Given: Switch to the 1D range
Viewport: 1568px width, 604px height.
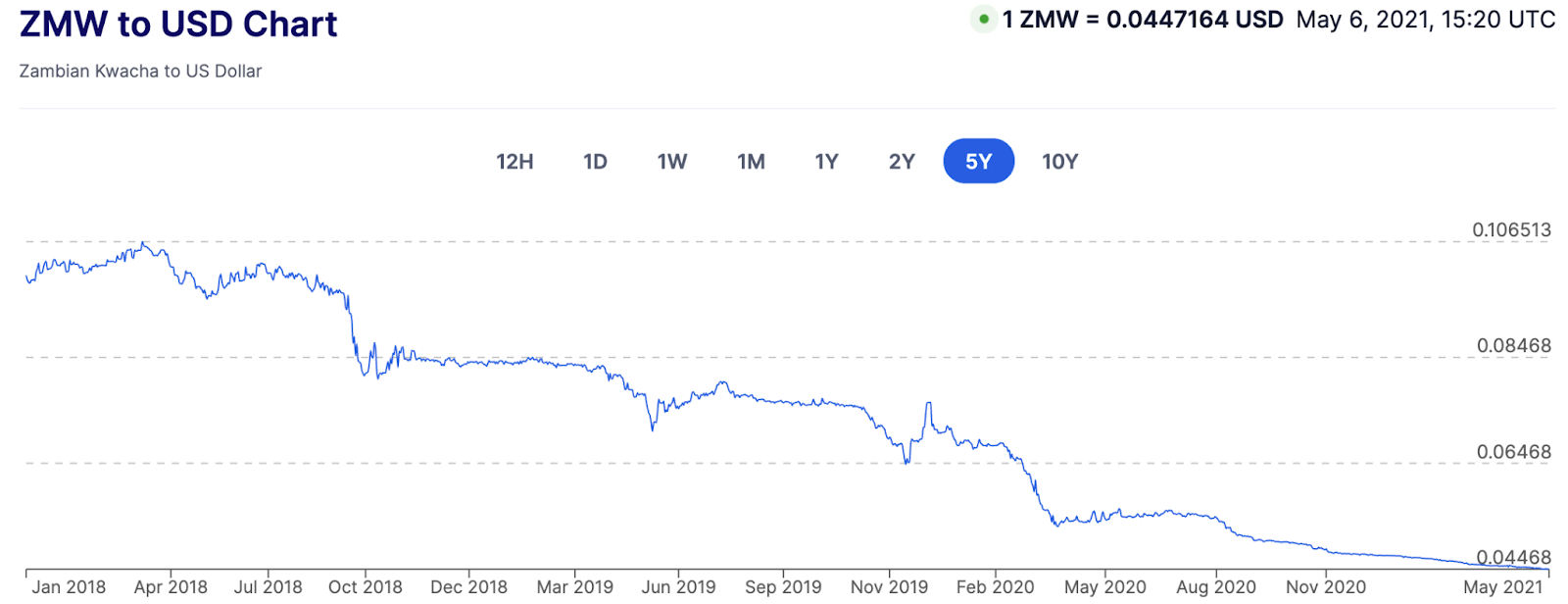Looking at the screenshot, I should click(595, 162).
